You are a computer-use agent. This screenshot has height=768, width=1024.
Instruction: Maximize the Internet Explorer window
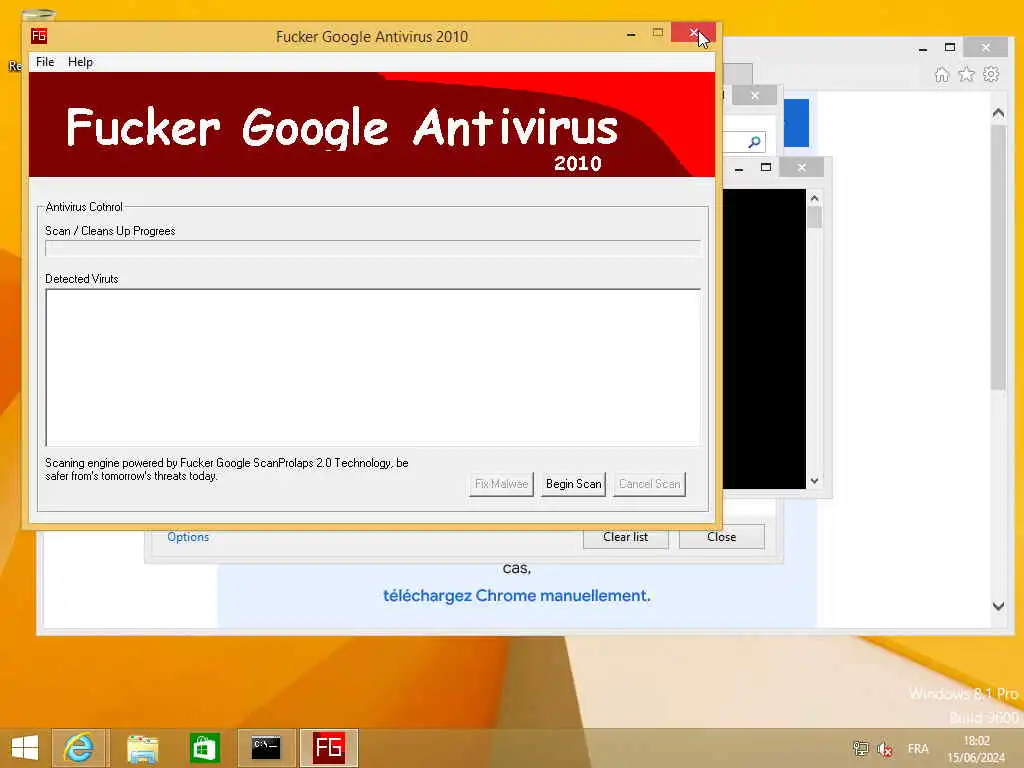click(x=950, y=48)
